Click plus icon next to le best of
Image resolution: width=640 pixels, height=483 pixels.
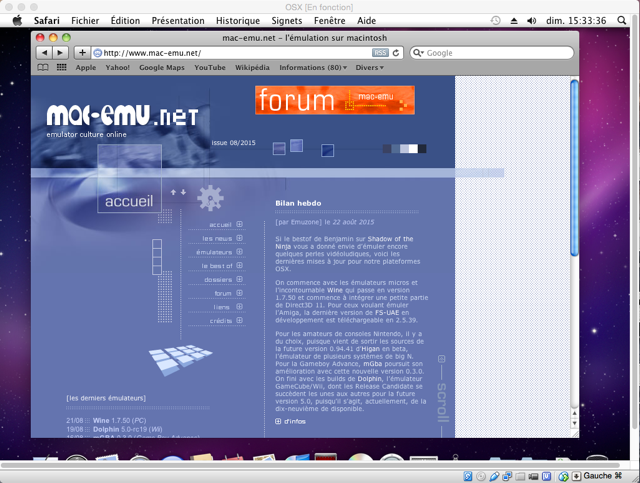point(240,265)
